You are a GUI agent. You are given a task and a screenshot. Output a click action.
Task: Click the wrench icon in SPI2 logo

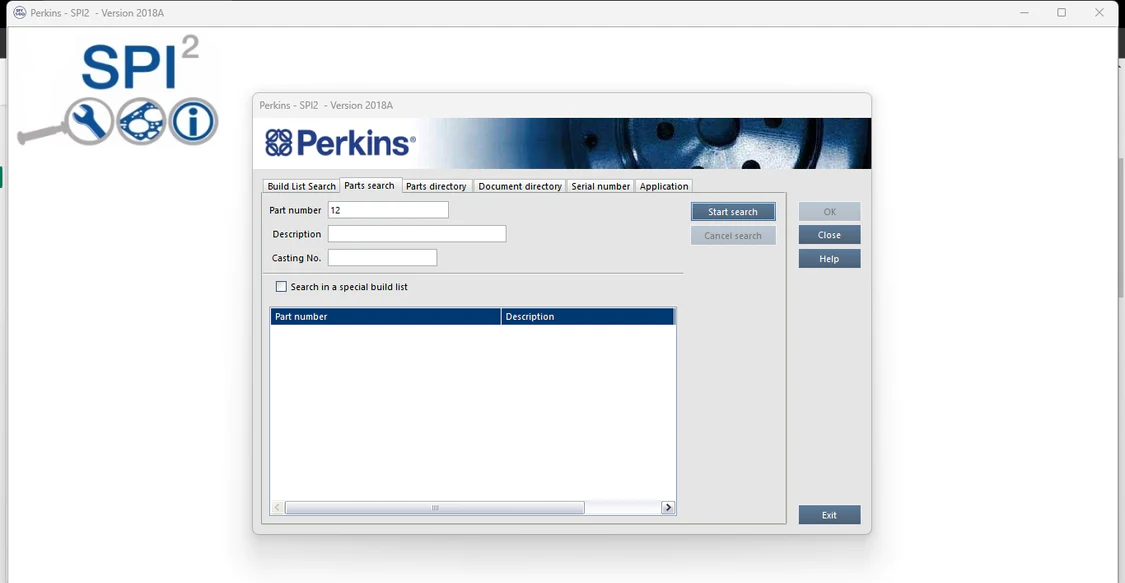click(x=88, y=122)
